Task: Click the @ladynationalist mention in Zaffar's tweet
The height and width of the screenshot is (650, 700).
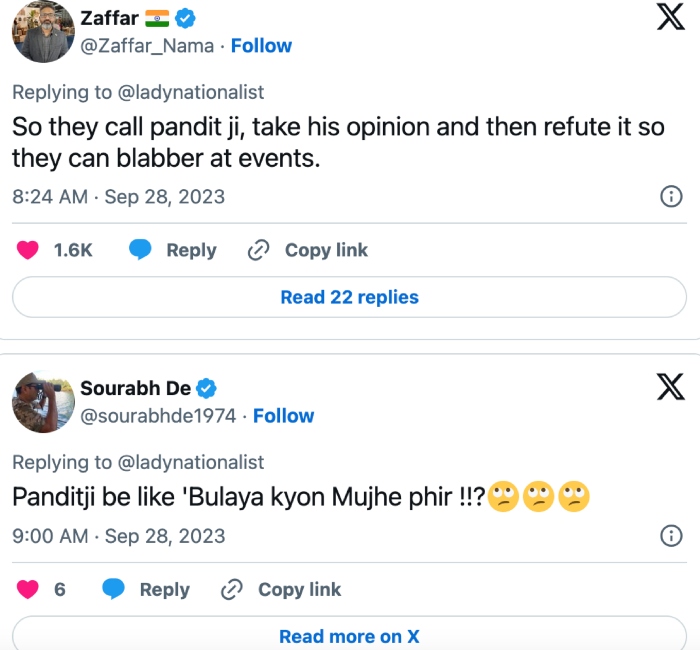Action: point(191,92)
